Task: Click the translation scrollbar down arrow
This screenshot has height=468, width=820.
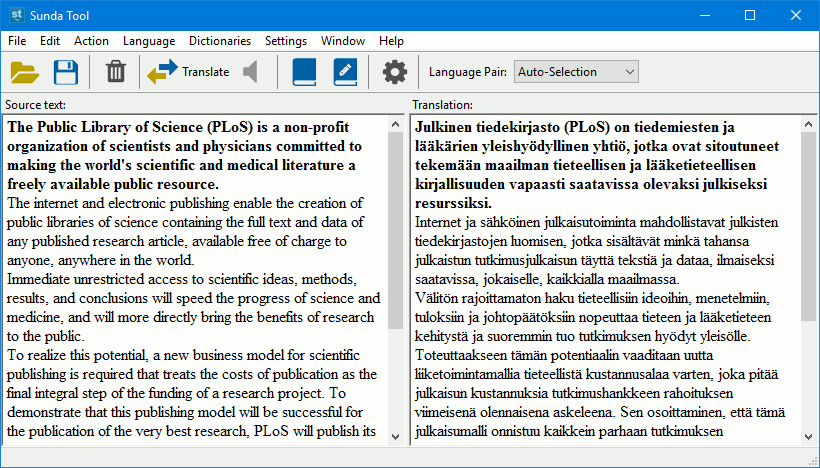Action: [x=808, y=437]
